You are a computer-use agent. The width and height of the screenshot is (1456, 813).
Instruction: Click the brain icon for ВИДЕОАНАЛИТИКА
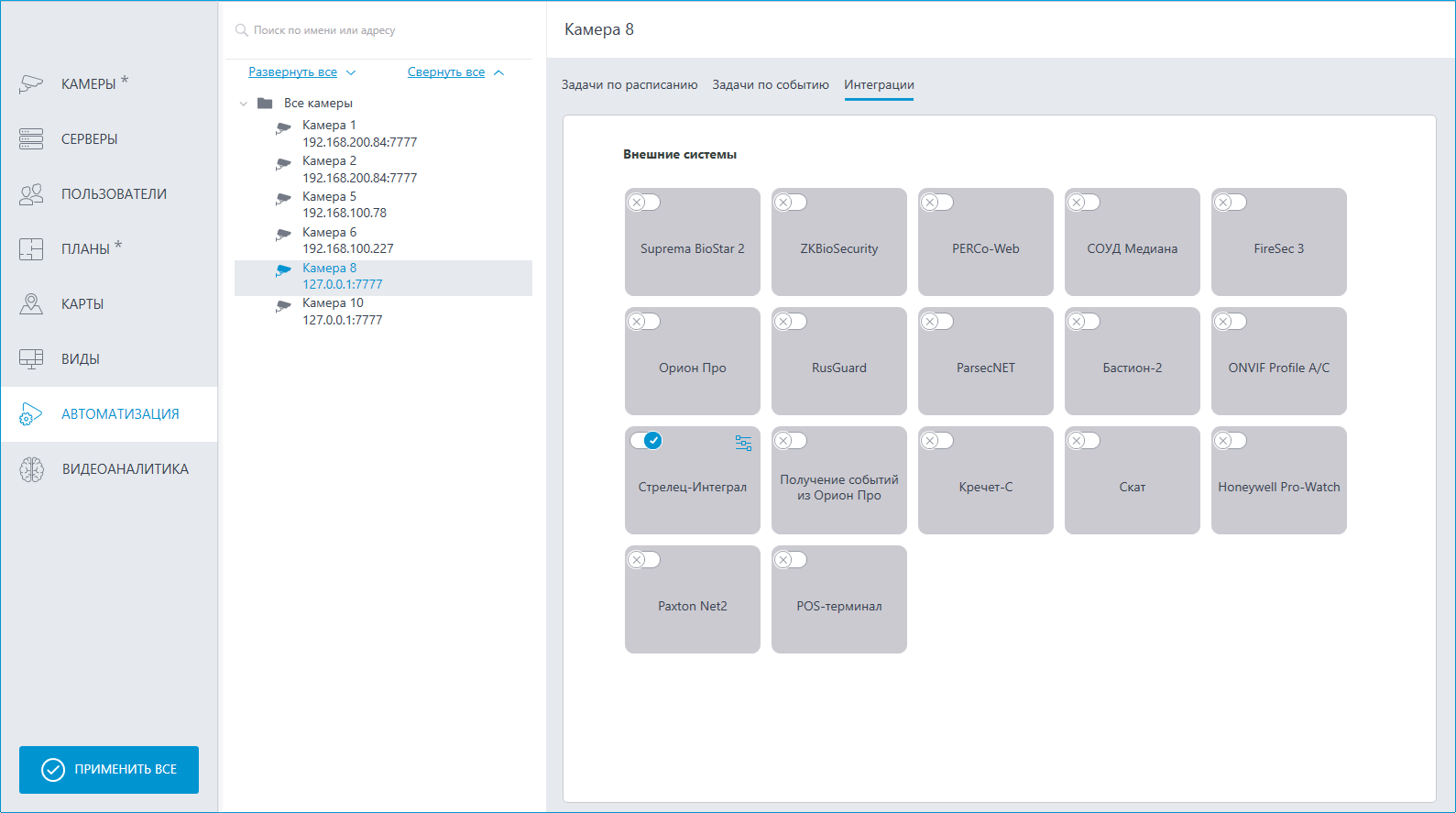(31, 469)
